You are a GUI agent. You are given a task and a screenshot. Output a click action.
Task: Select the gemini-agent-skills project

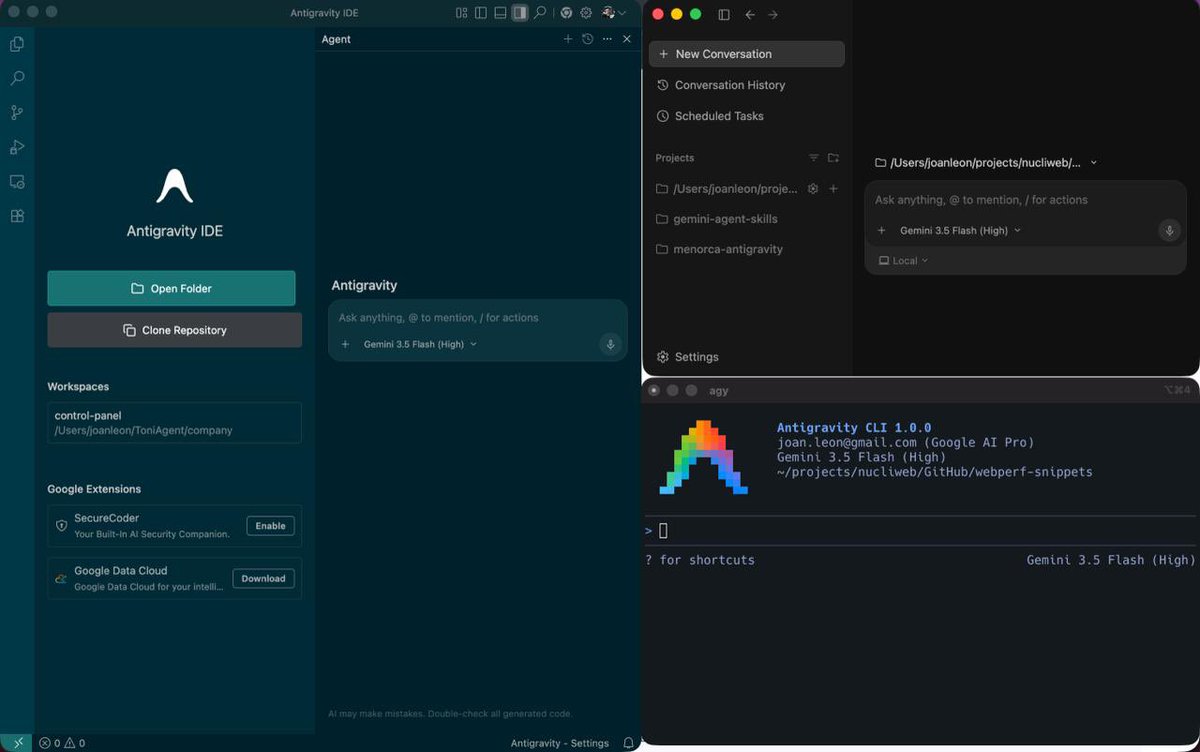[x=747, y=218]
